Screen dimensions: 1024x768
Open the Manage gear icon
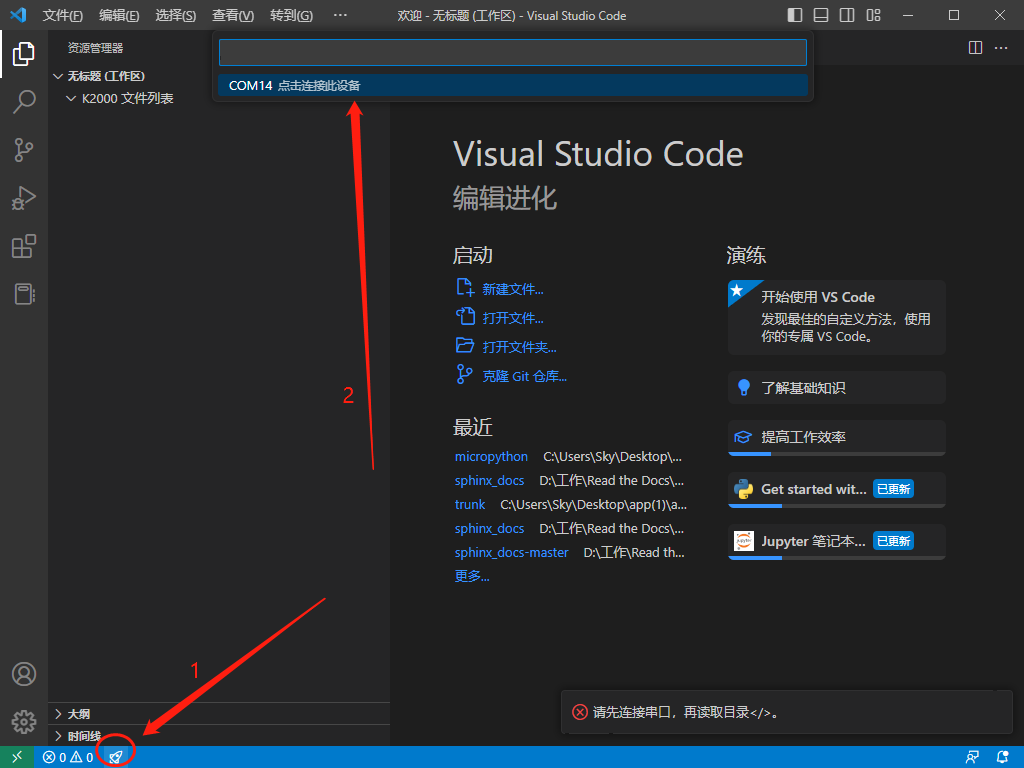[24, 722]
